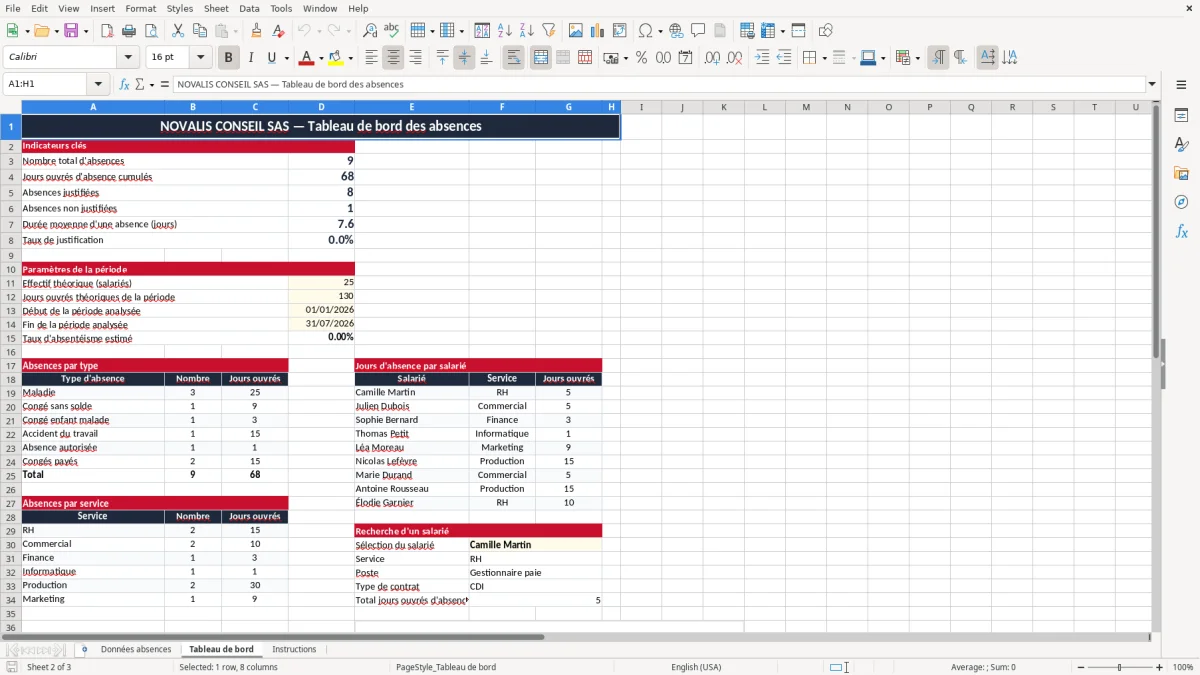The height and width of the screenshot is (675, 1200).
Task: Click the Cut scissors icon
Action: click(x=178, y=31)
